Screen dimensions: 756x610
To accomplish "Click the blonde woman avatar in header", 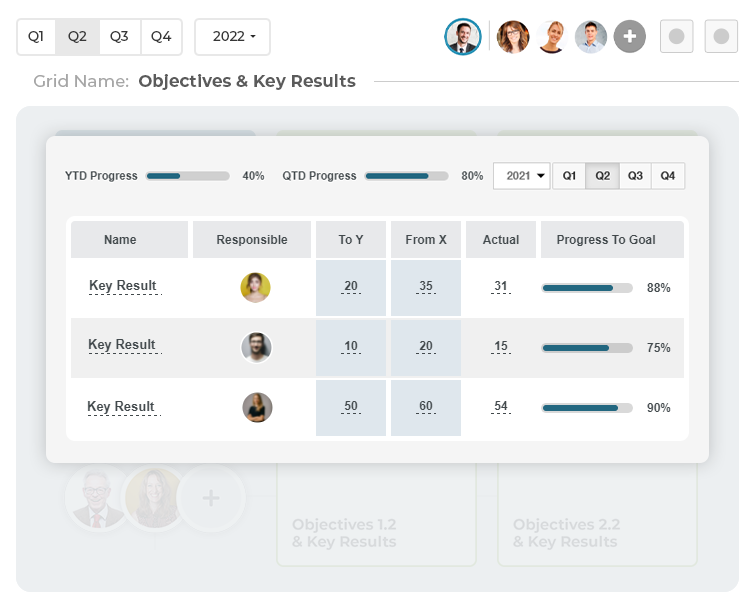I will tap(552, 37).
